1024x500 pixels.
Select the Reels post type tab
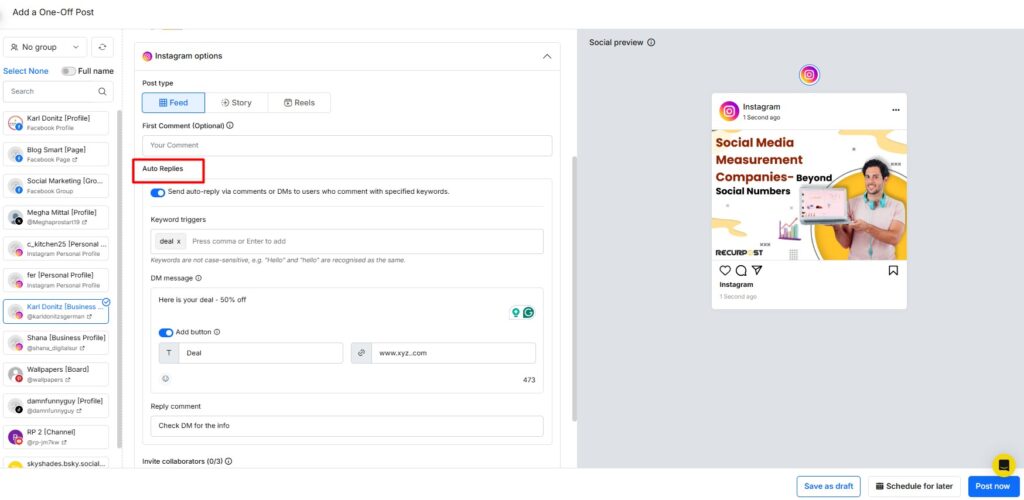[300, 102]
